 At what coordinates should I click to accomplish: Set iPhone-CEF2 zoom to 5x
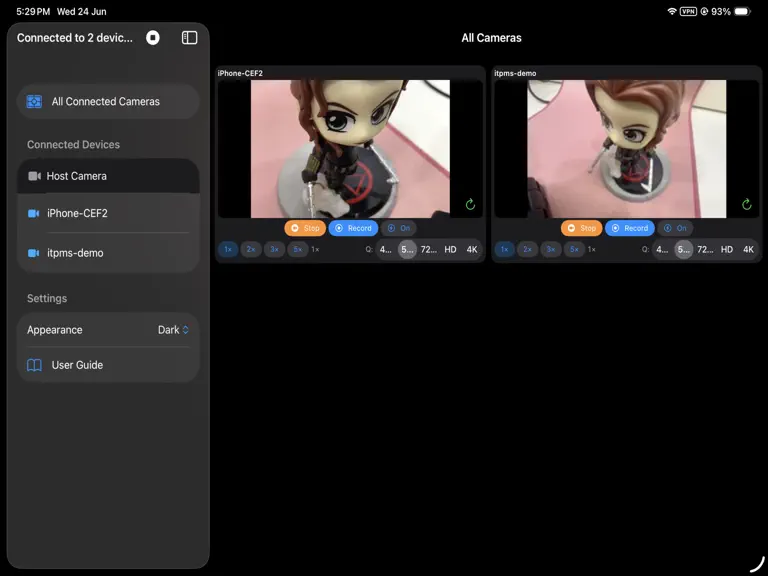pyautogui.click(x=297, y=249)
